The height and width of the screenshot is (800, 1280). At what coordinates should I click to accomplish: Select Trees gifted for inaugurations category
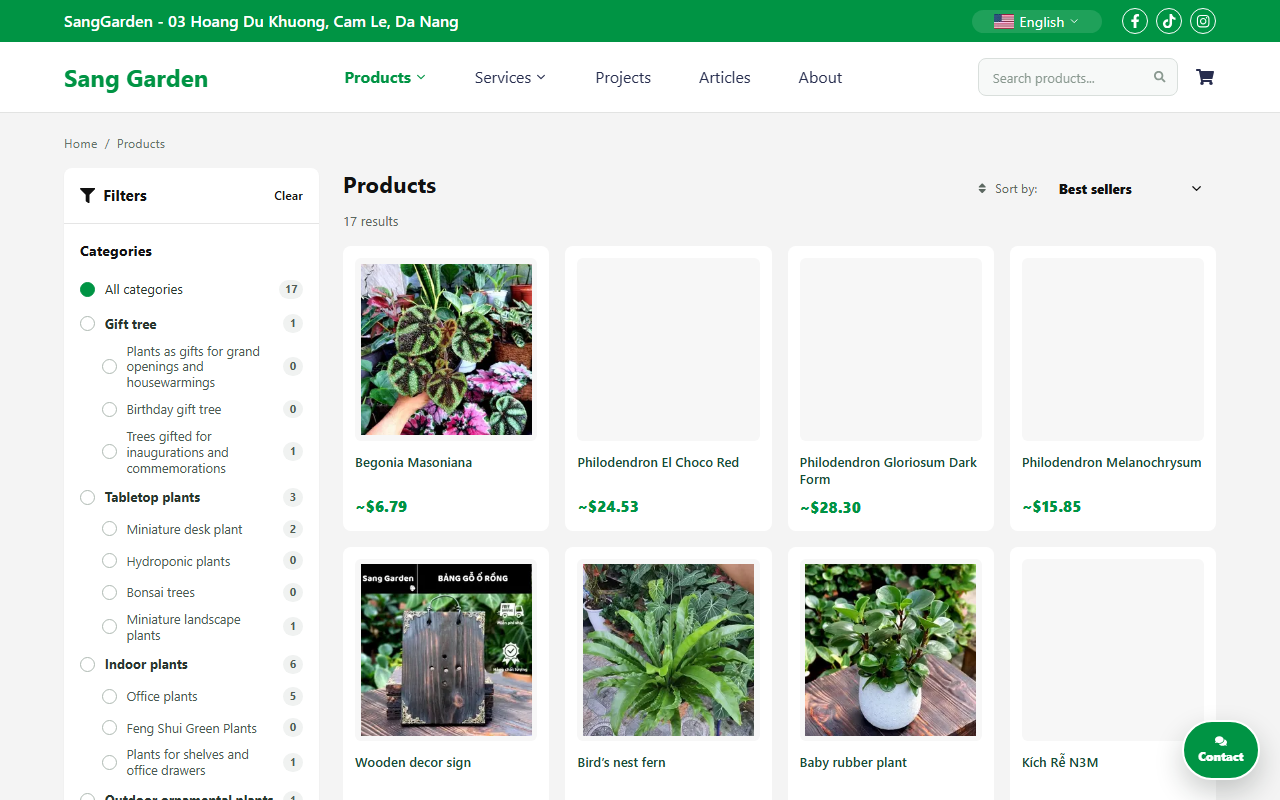(x=110, y=452)
